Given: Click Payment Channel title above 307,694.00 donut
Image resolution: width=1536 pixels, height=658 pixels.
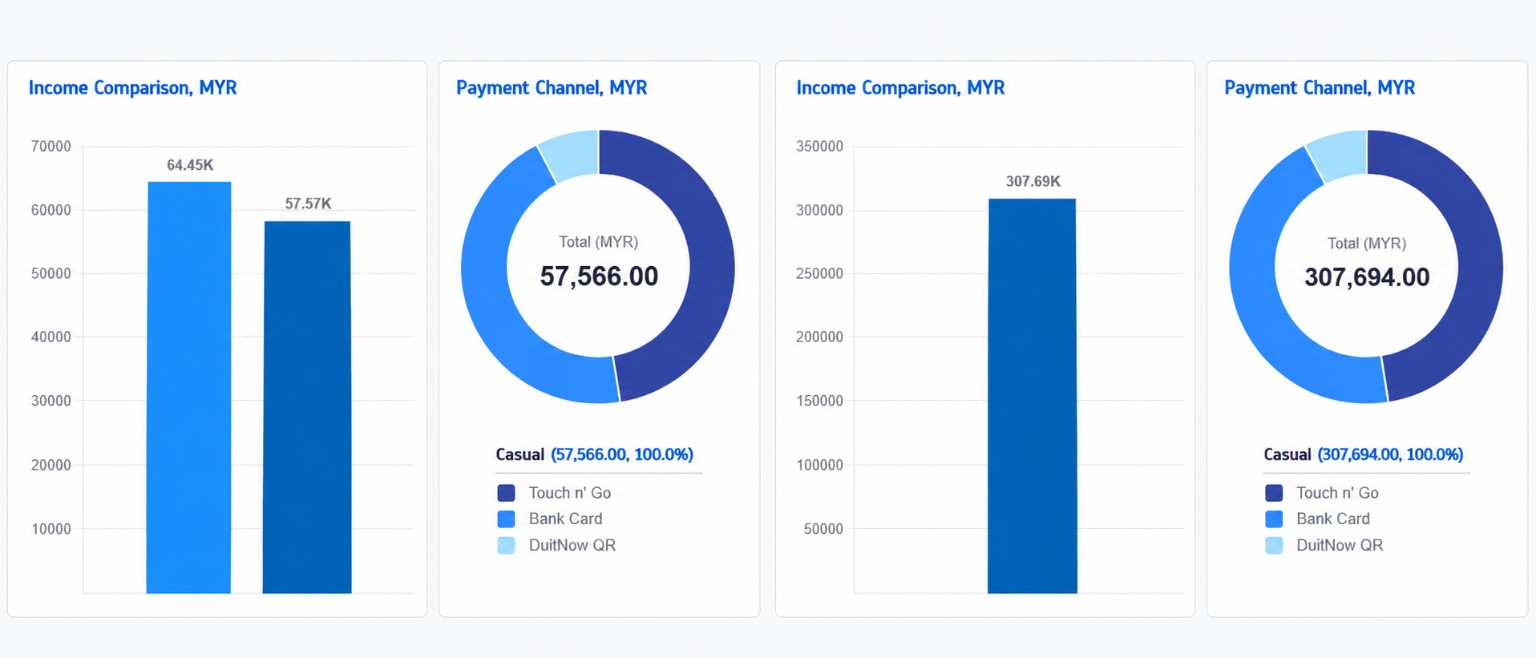Looking at the screenshot, I should (x=1320, y=88).
